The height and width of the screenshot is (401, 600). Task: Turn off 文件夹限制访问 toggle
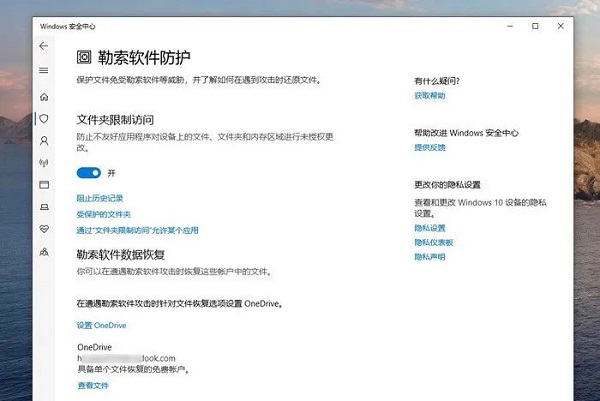tap(89, 173)
